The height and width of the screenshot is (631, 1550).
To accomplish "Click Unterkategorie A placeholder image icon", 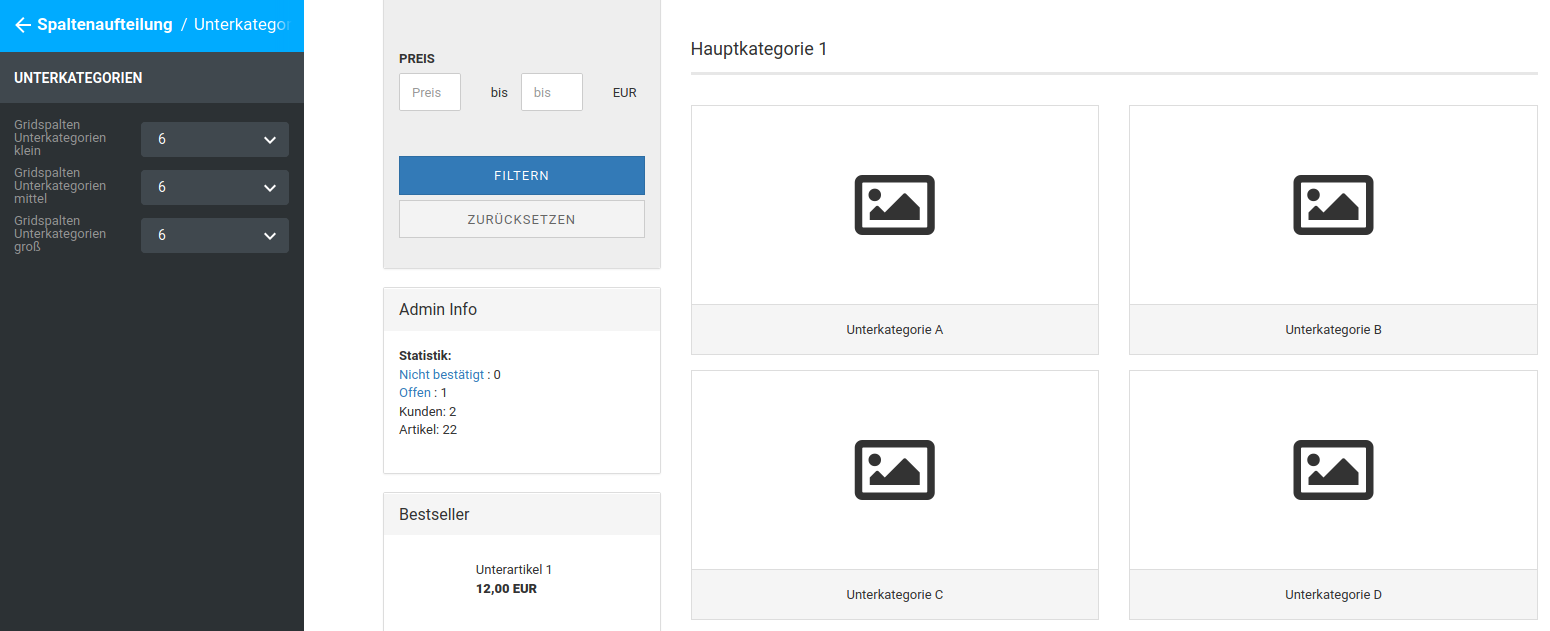I will [894, 205].
